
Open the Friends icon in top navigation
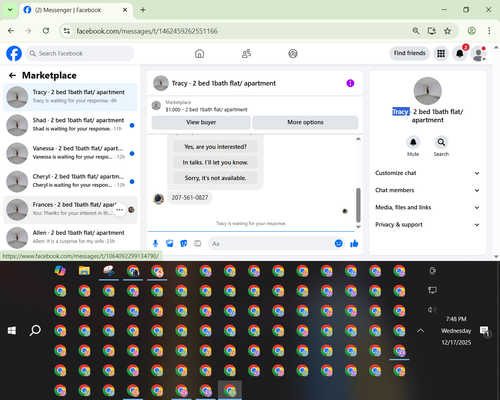246,53
